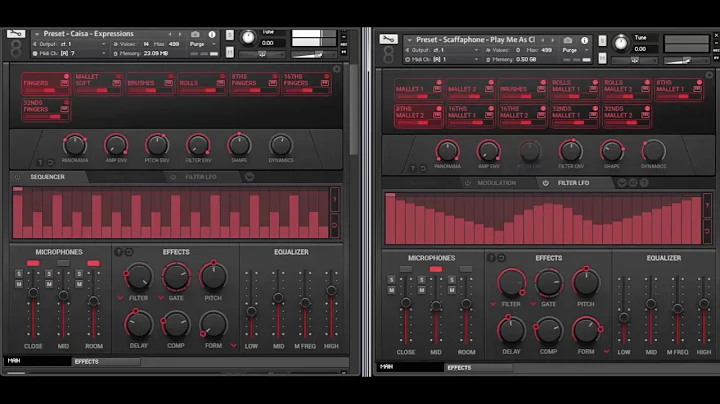Click the Caisa Tune knob
Viewport: 720px width, 404px height.
click(248, 38)
